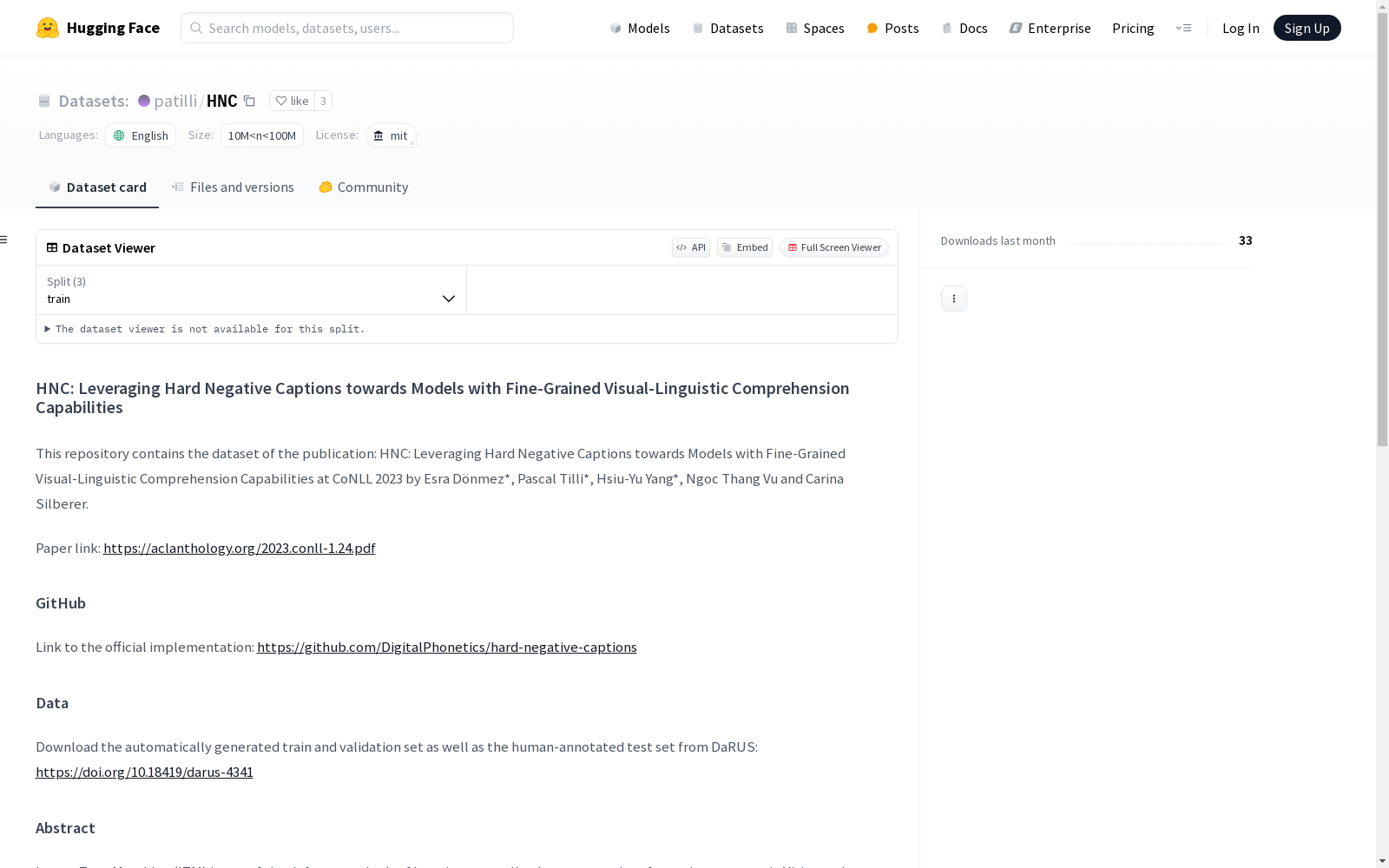Open the navigation more-menu icon
The height and width of the screenshot is (868, 1389).
1183,28
